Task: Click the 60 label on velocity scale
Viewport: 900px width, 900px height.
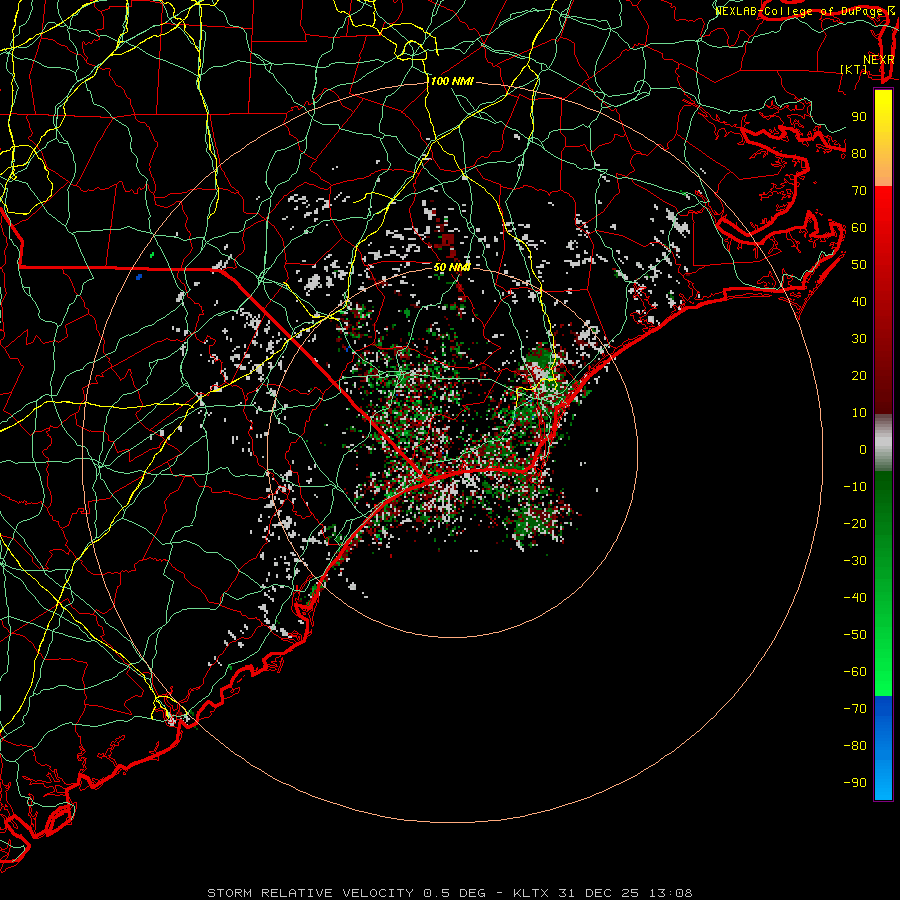Action: pyautogui.click(x=859, y=227)
